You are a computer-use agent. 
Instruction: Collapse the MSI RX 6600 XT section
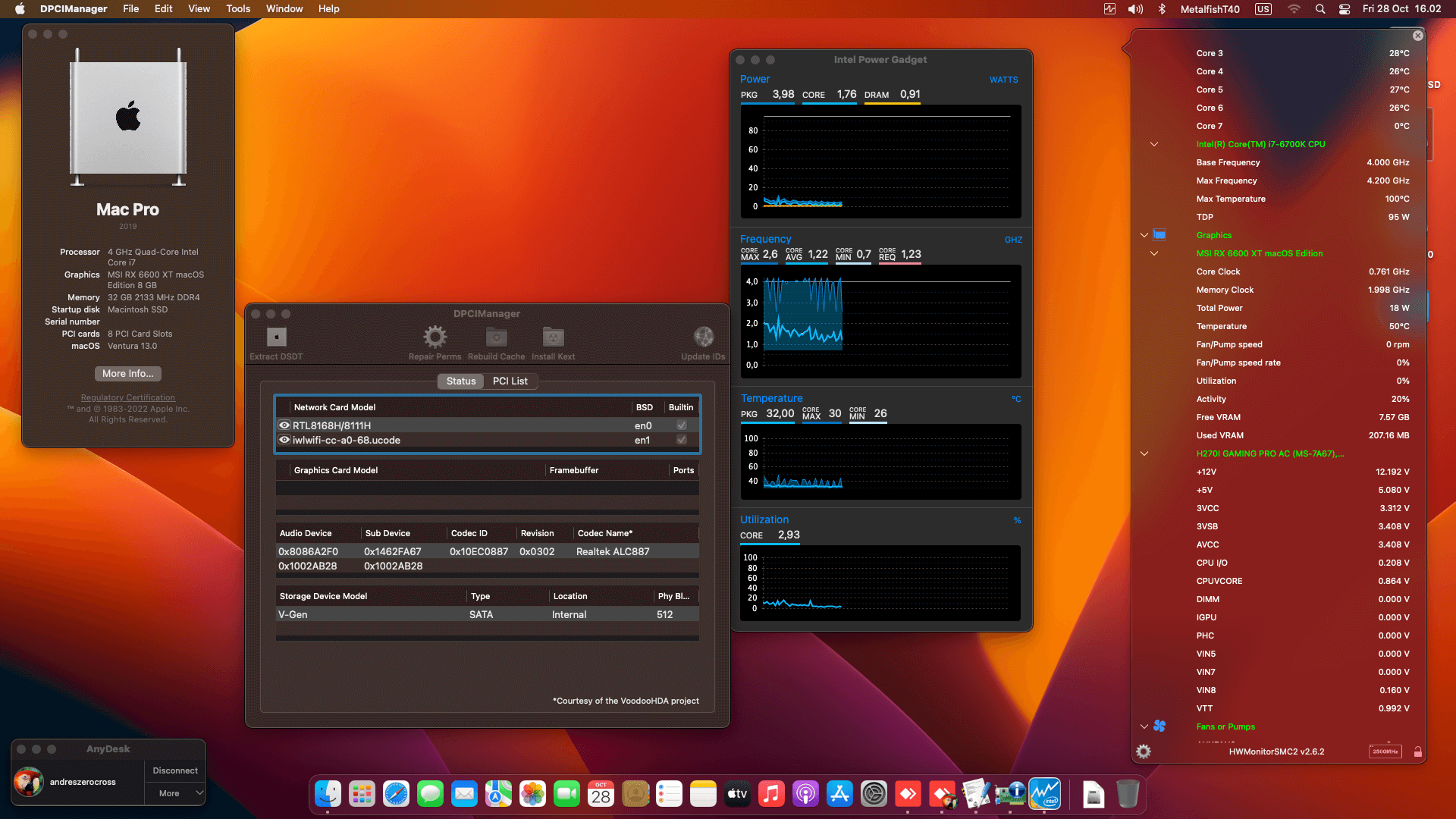pos(1153,253)
